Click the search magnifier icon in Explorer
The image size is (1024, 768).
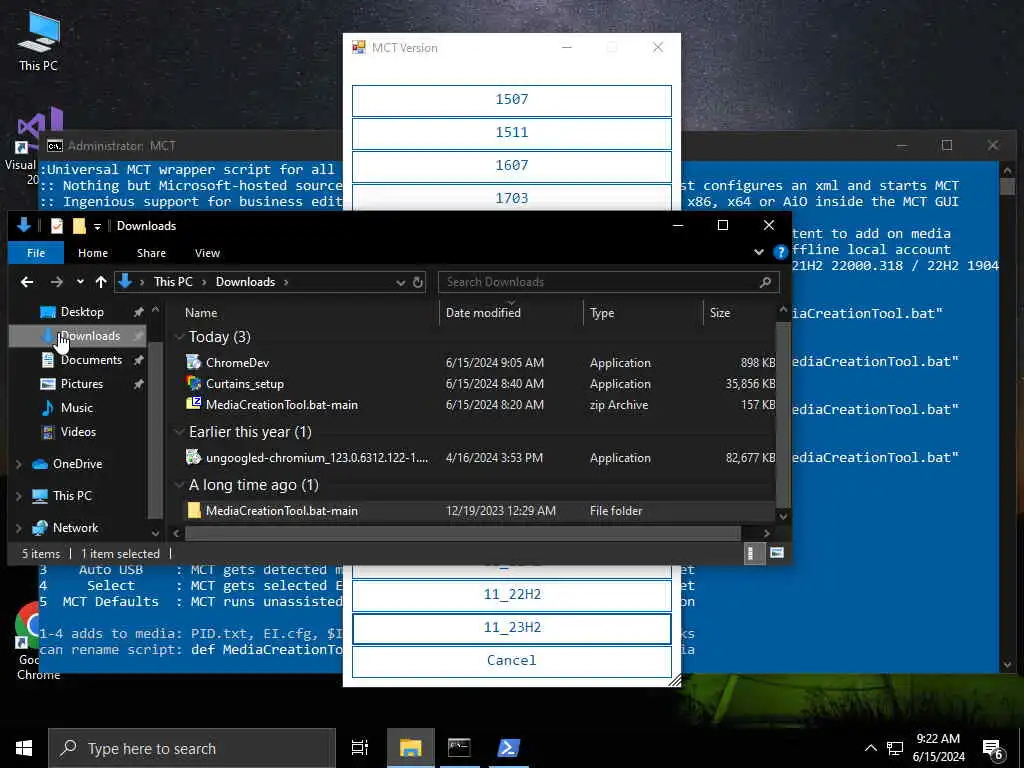point(765,282)
